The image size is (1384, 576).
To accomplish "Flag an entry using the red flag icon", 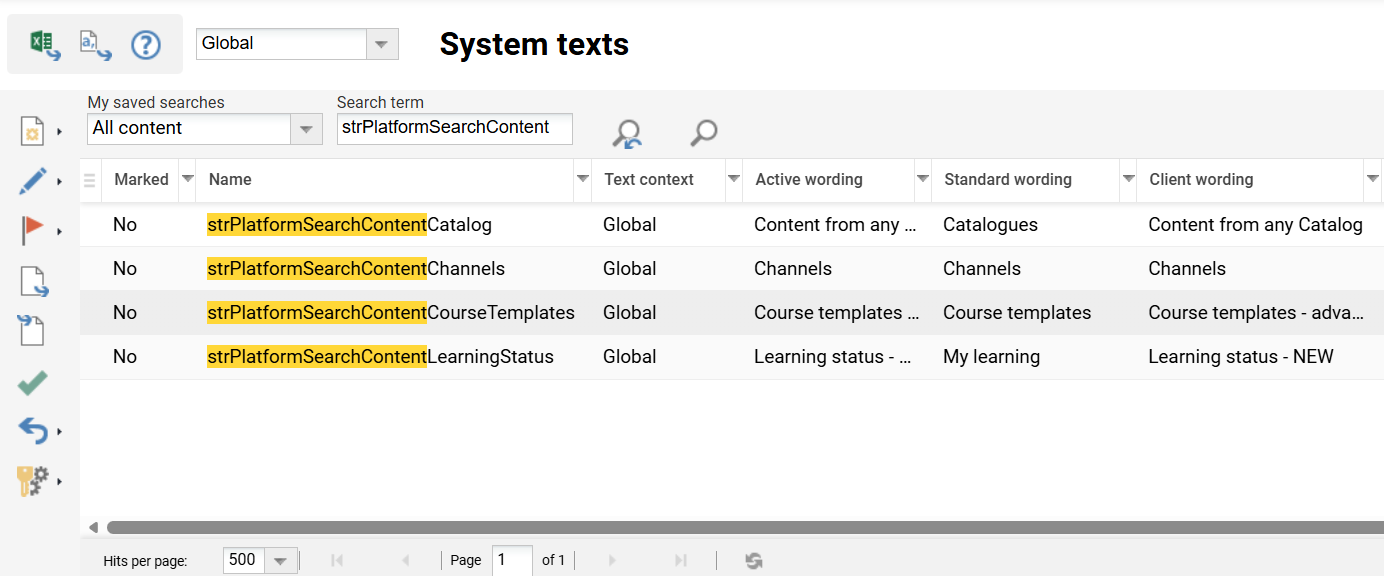I will pyautogui.click(x=31, y=230).
